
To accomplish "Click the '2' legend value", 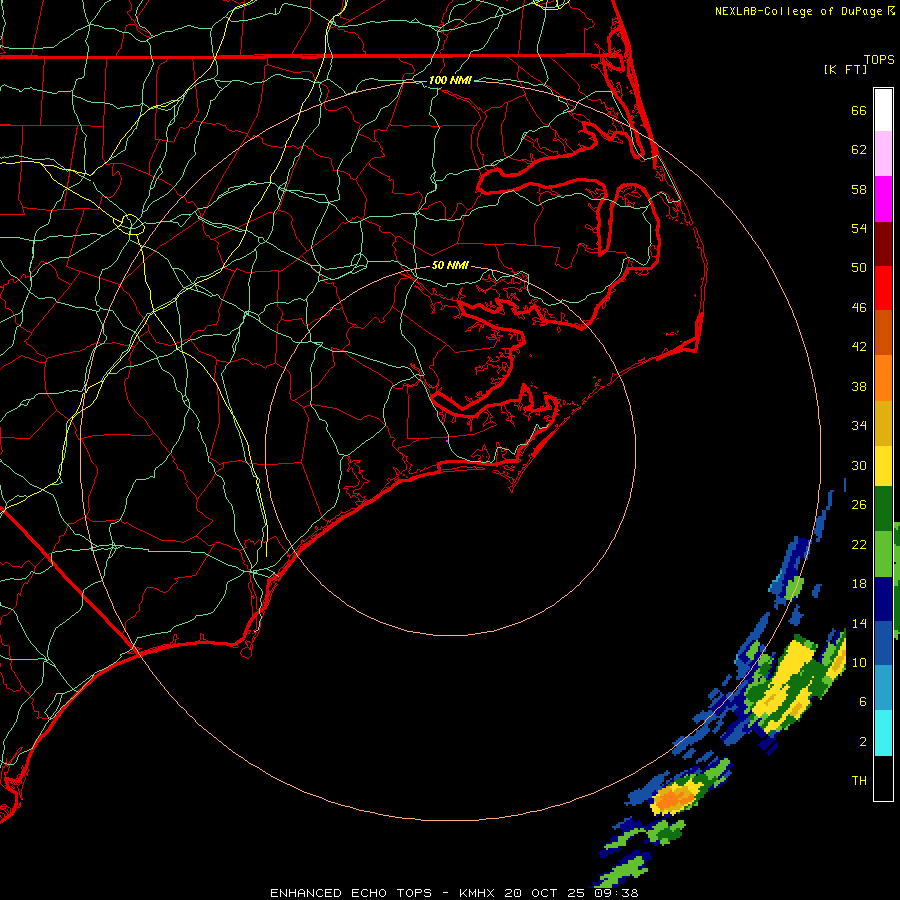I will pos(863,742).
